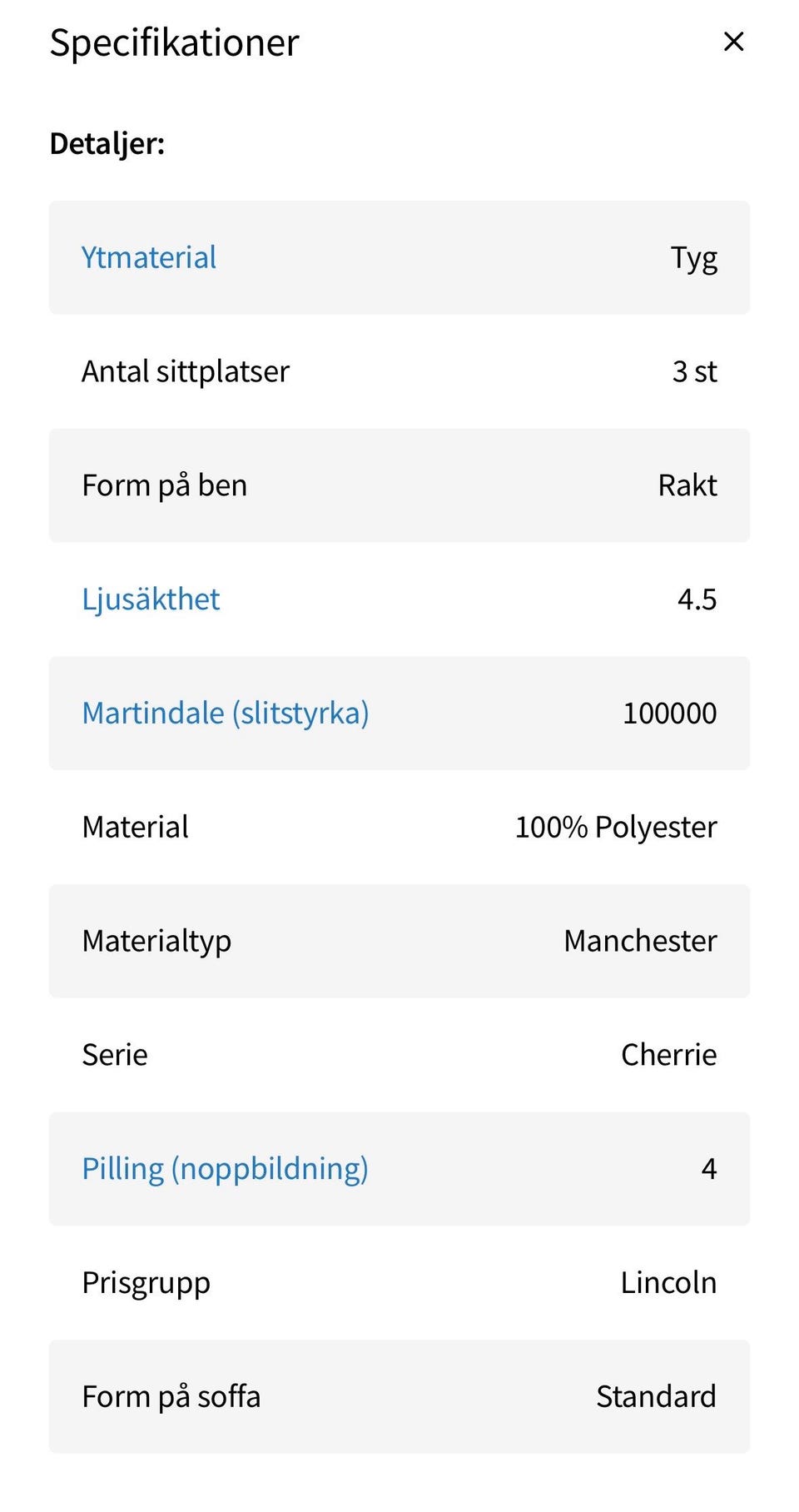Click the Materialtyp label
The height and width of the screenshot is (1512, 799).
(x=156, y=942)
